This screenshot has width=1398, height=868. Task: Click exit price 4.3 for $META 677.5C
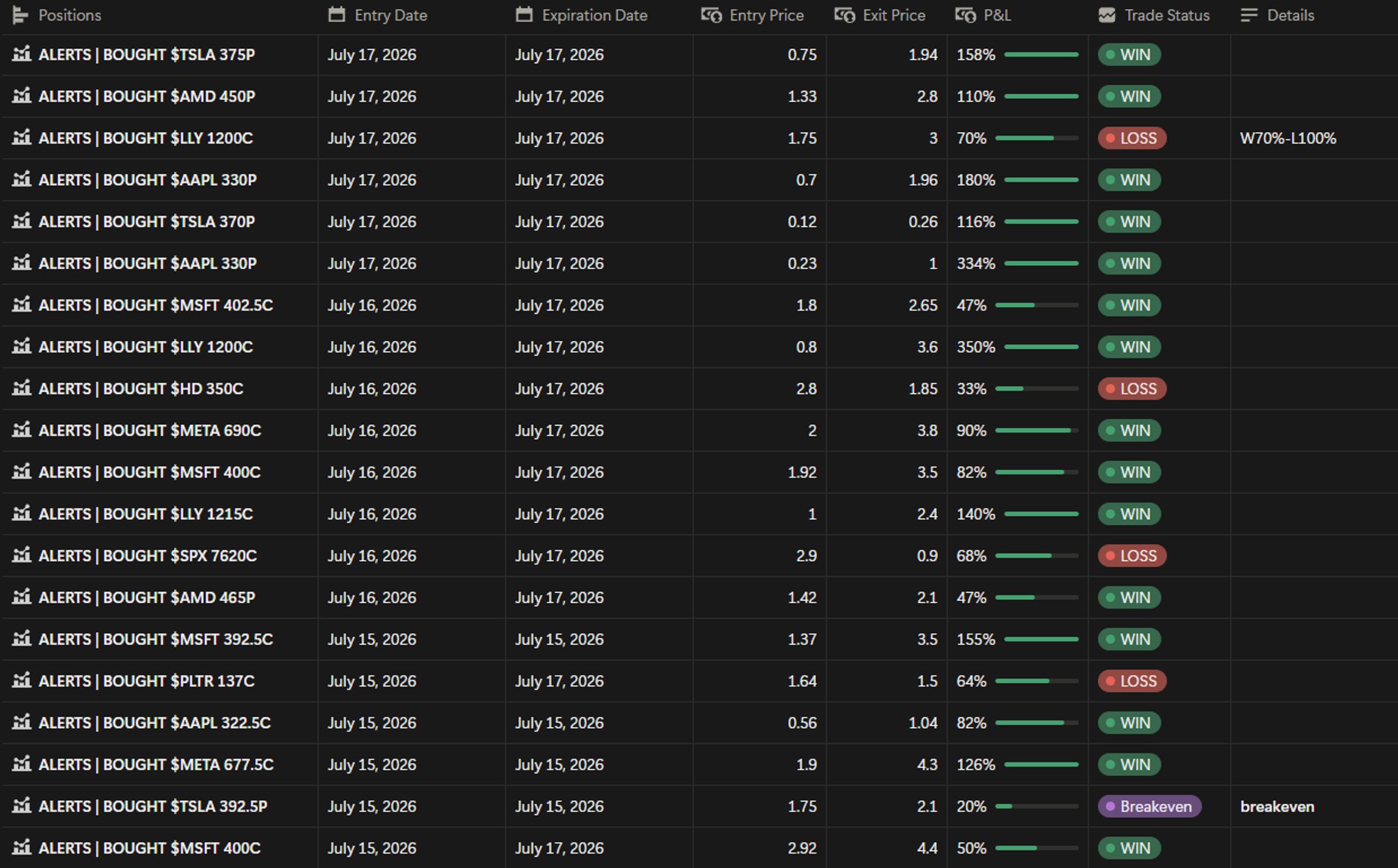click(927, 764)
